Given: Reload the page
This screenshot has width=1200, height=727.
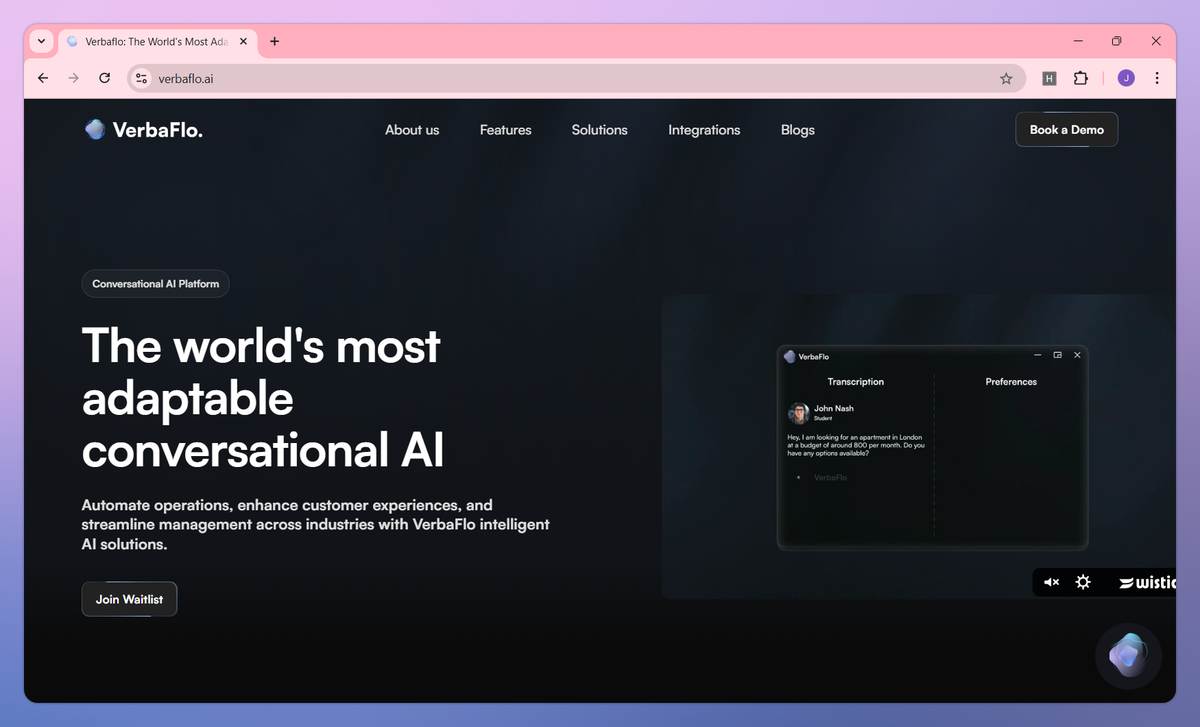Looking at the screenshot, I should click(104, 78).
